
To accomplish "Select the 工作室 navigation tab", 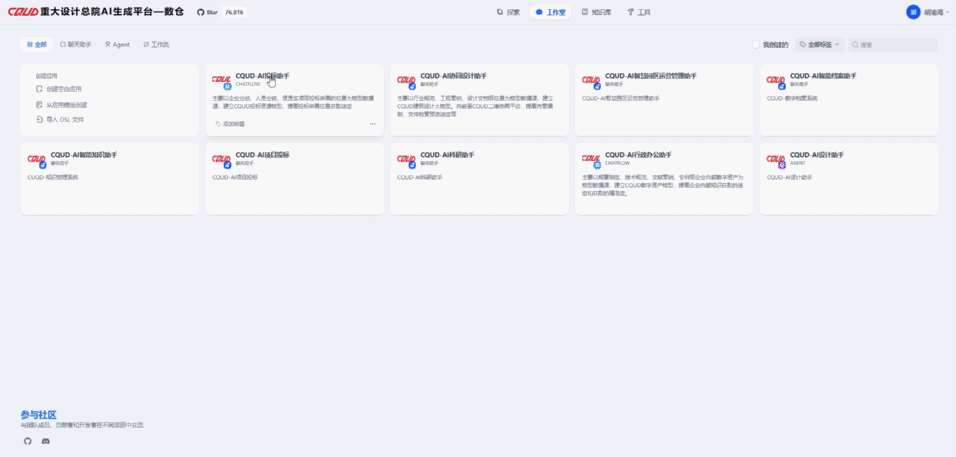I will click(550, 12).
